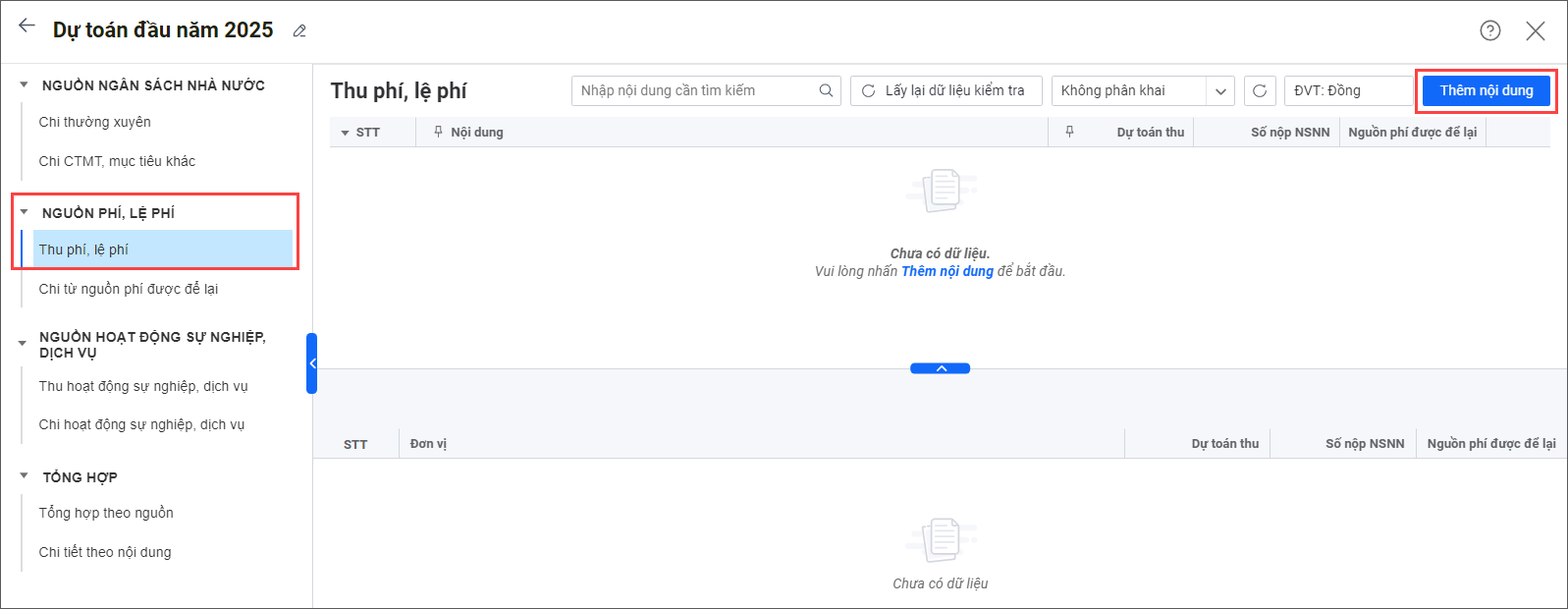Collapse NGUỒN NGÂN SÁCH NHÀ NƯỚC section
Image resolution: width=1568 pixels, height=609 pixels.
24,85
